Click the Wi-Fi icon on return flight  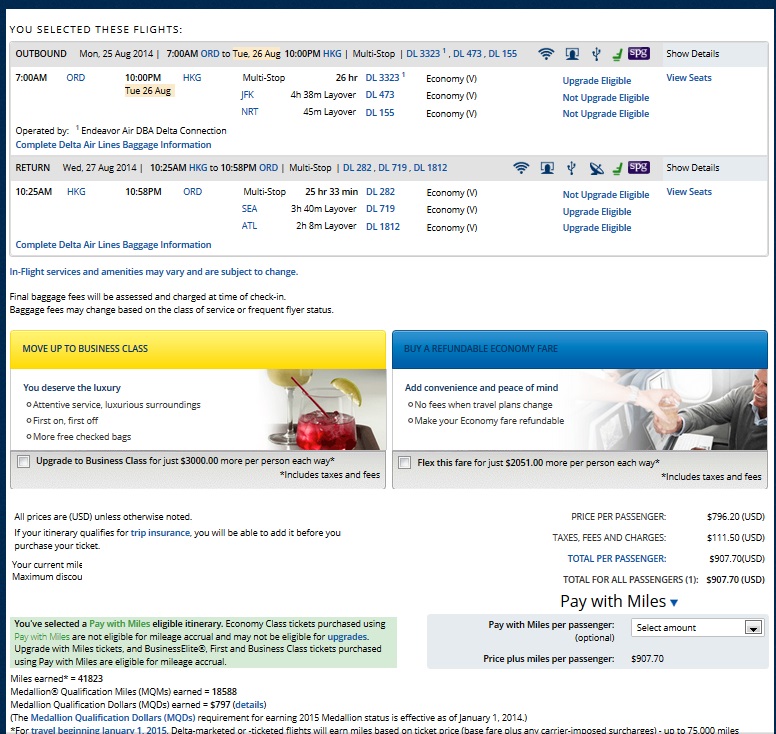pos(521,168)
